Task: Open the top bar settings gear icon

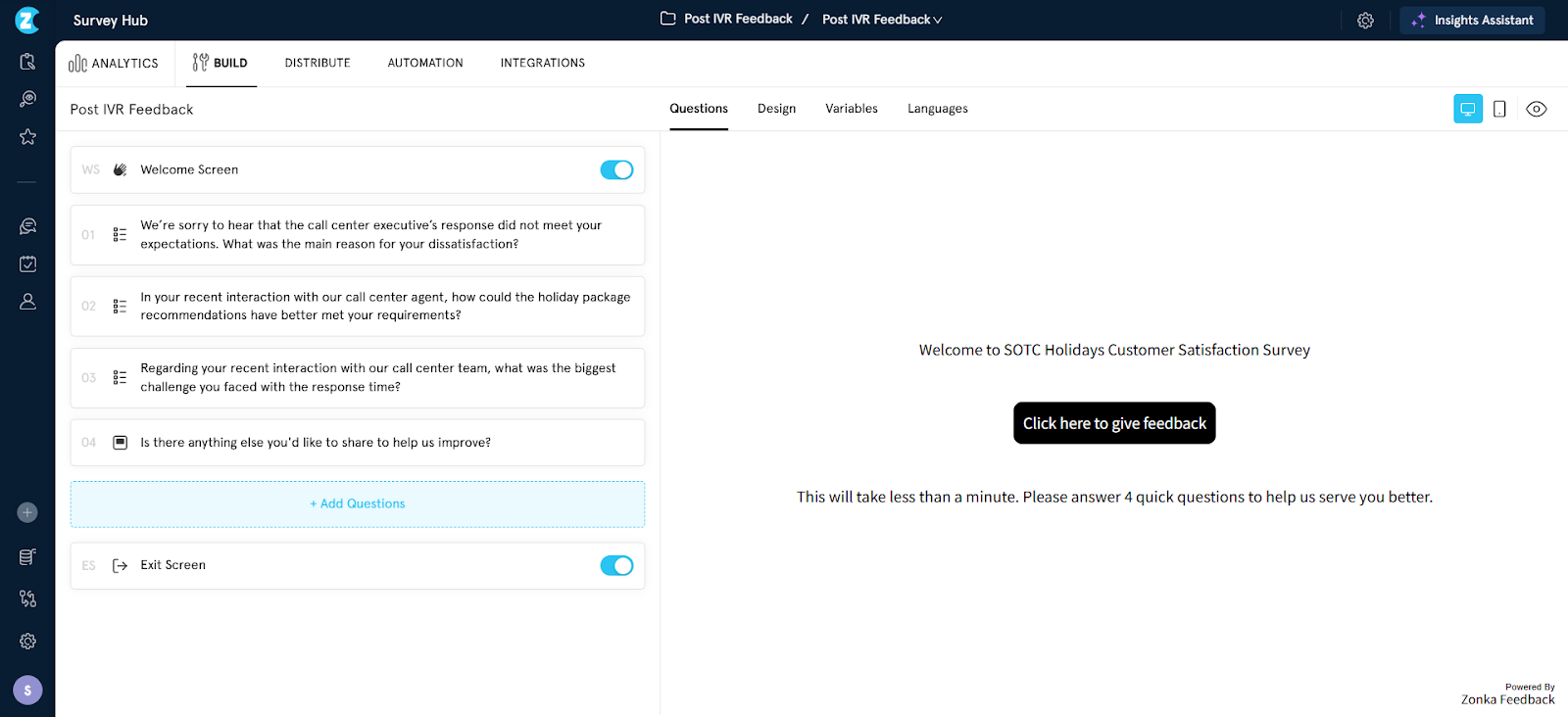Action: click(1365, 21)
